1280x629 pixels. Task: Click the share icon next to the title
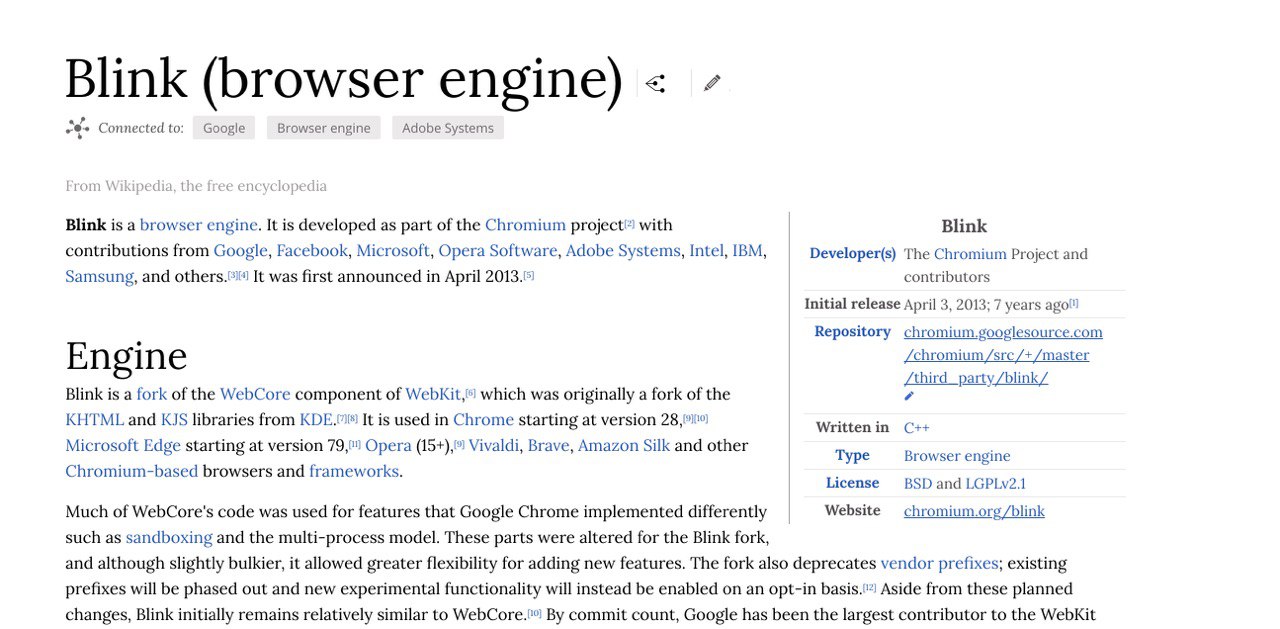click(x=656, y=84)
